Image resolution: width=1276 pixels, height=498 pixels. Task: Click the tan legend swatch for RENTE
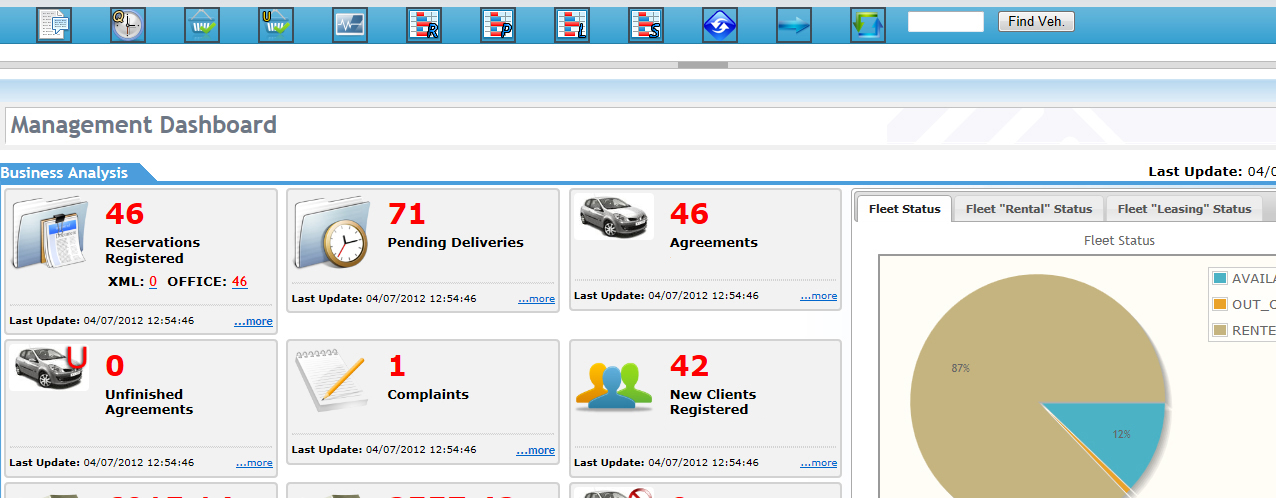point(1220,330)
